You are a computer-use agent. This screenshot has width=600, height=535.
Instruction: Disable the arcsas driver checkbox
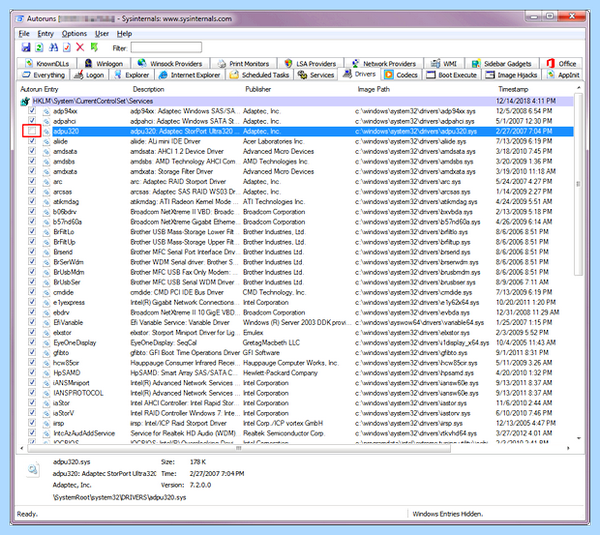pos(32,191)
